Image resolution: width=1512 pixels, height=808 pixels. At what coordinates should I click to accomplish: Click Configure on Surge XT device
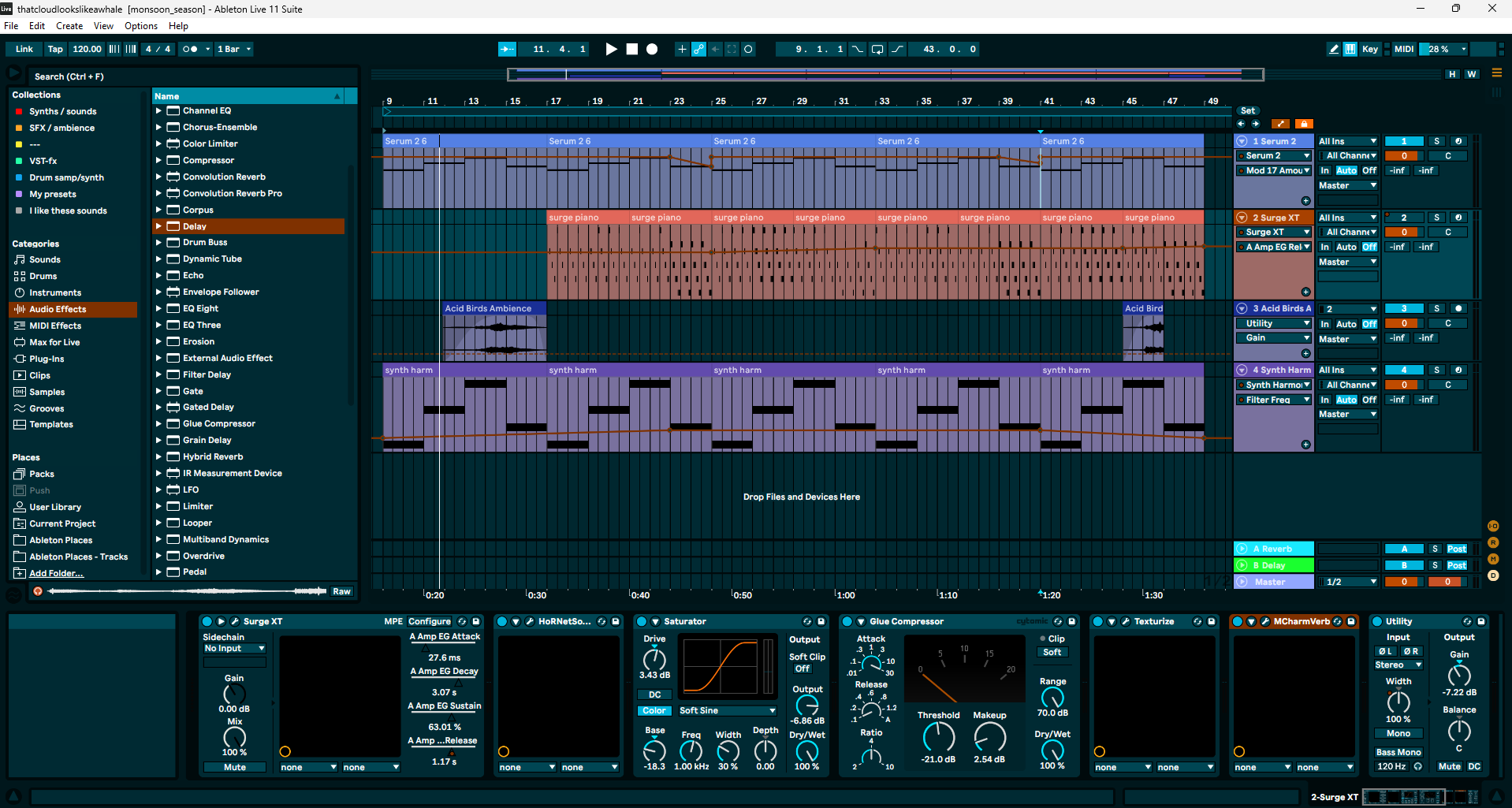pos(430,621)
